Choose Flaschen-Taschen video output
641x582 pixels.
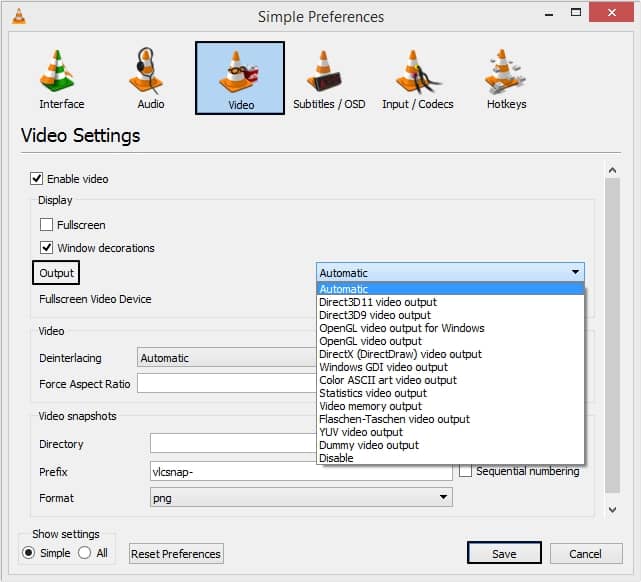pos(450,419)
